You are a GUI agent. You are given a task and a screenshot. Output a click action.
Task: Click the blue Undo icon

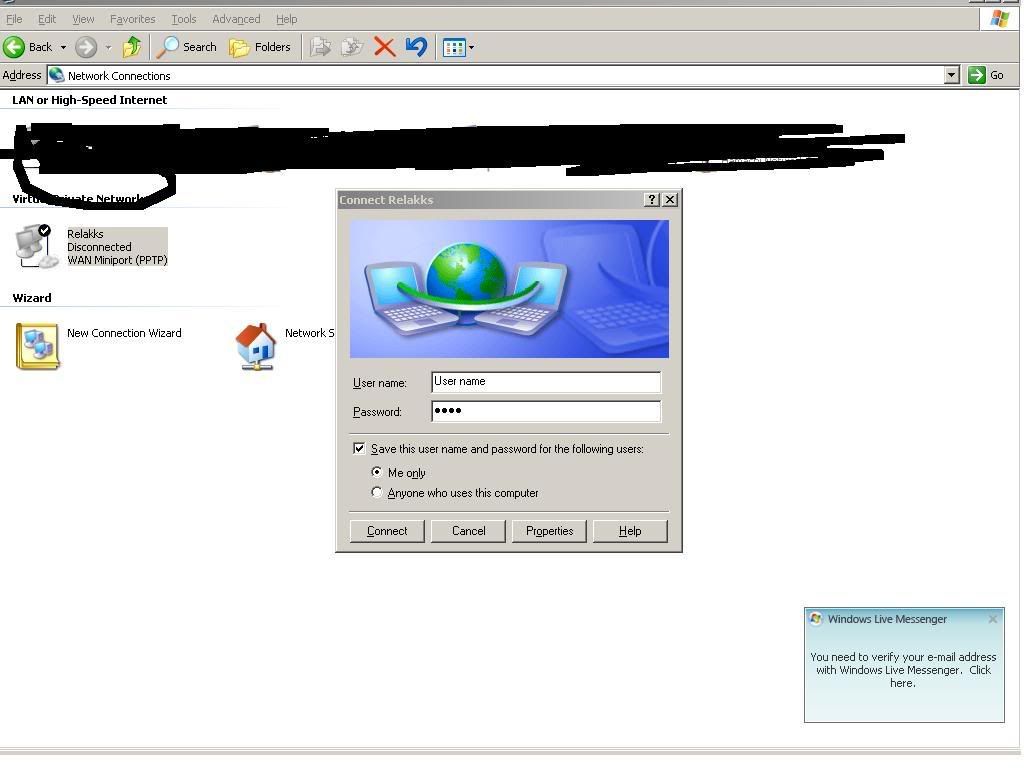point(416,47)
